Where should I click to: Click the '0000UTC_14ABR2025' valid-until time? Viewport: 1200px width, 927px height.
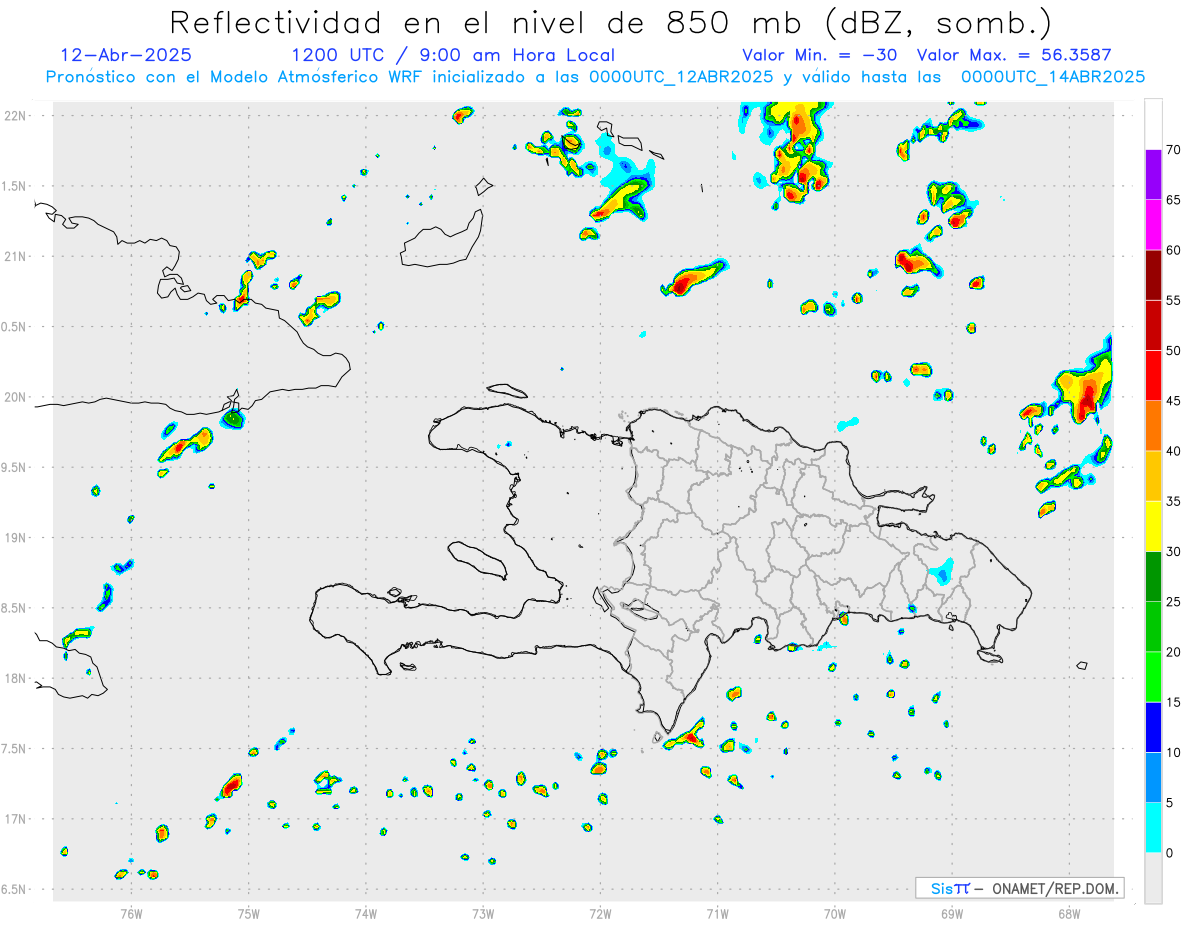(1053, 77)
